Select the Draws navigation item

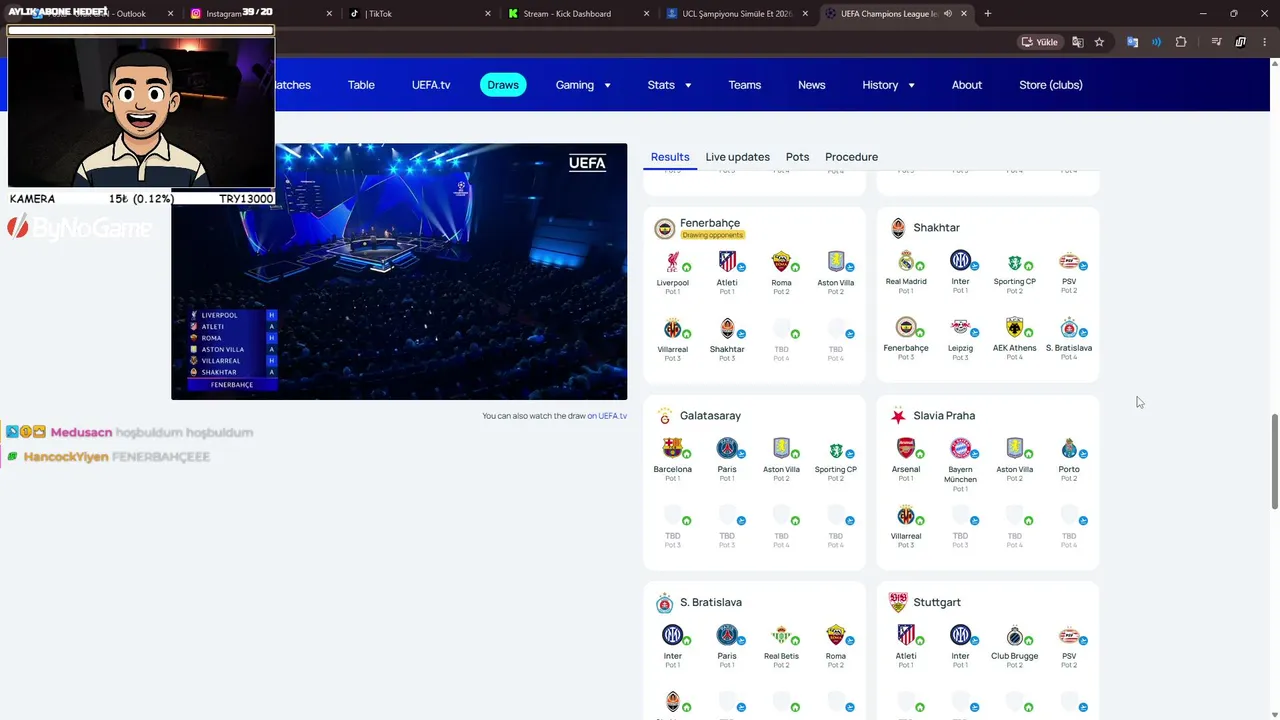coord(503,85)
